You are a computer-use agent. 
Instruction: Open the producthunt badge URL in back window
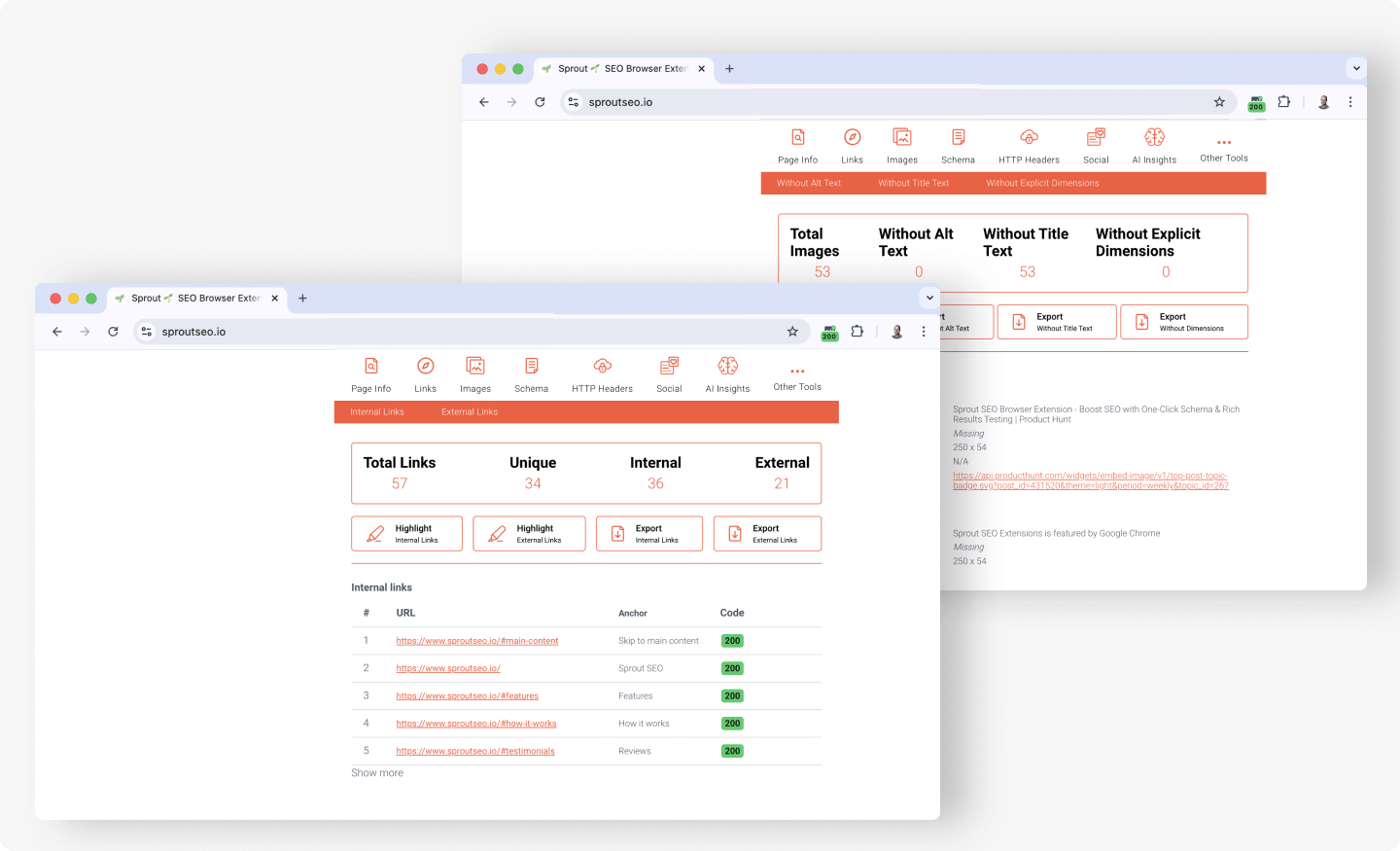click(x=1091, y=480)
